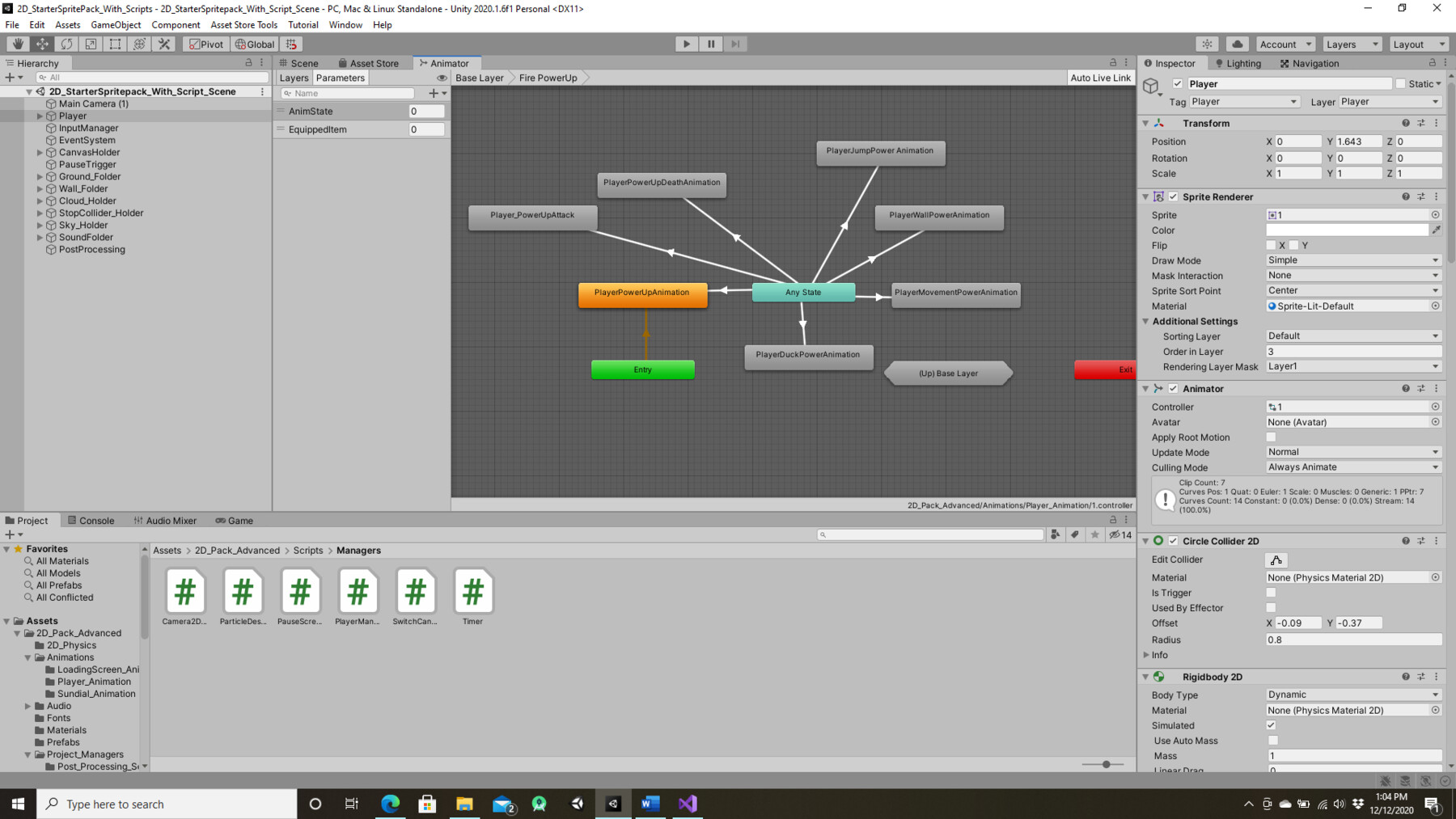This screenshot has width=1456, height=819.
Task: Open the Body Type dropdown
Action: click(1353, 694)
